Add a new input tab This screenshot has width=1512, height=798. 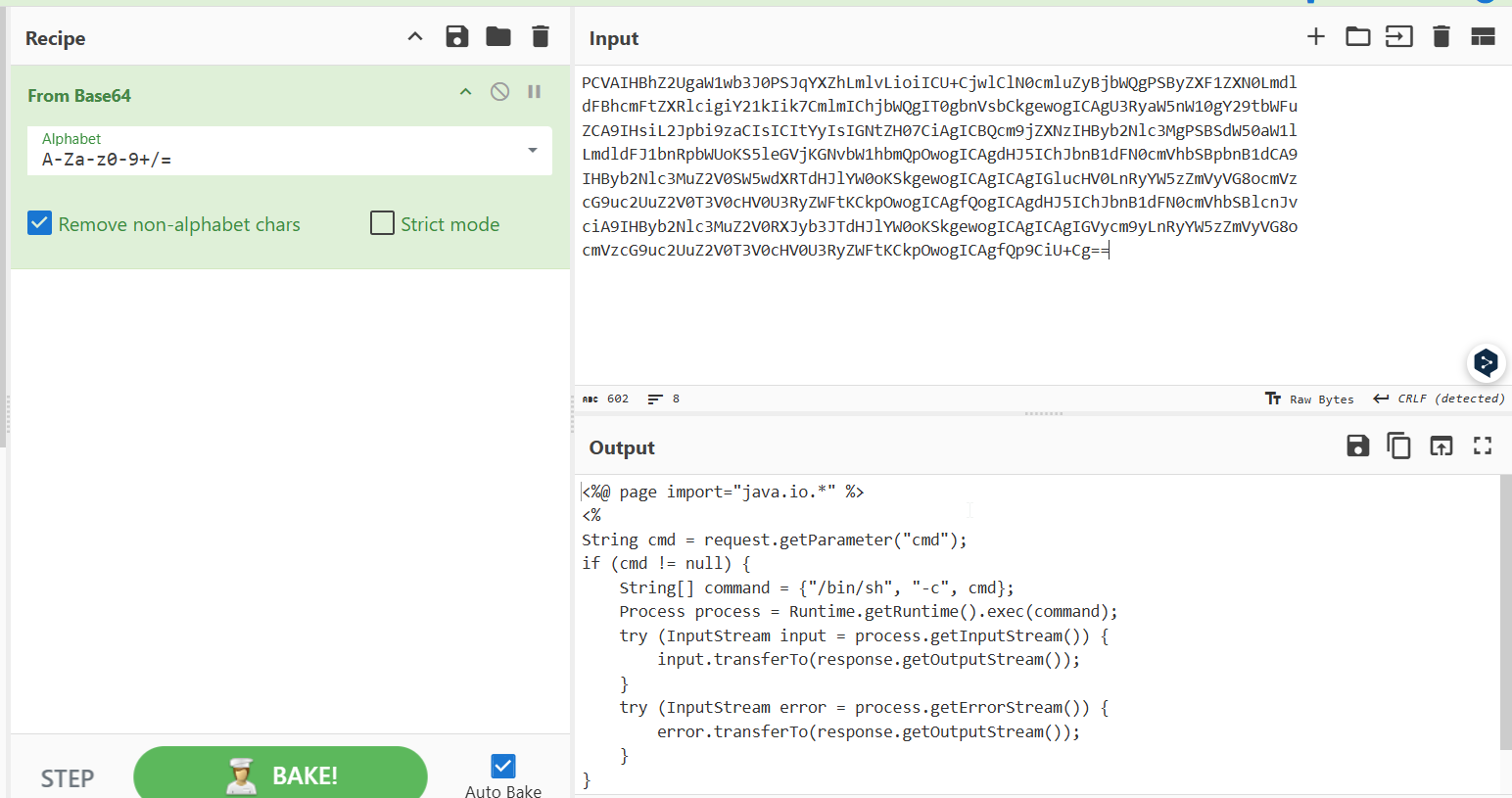[x=1315, y=37]
